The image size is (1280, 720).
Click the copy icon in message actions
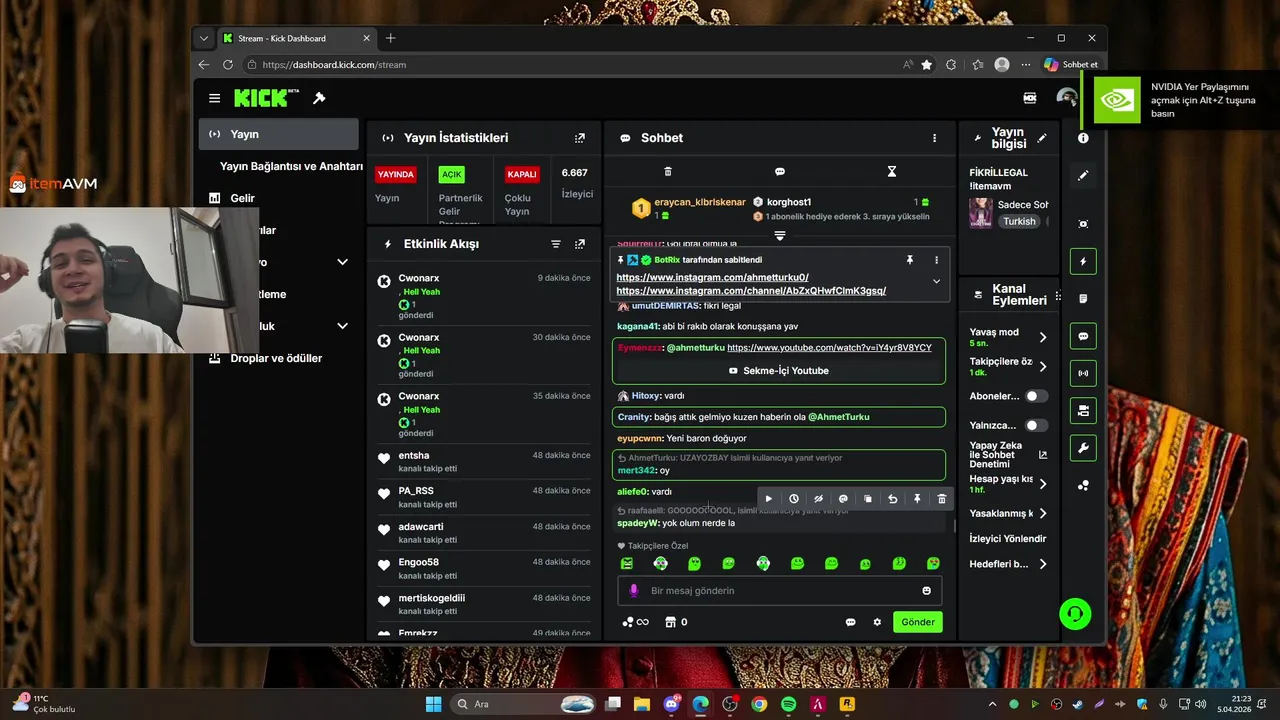(868, 499)
